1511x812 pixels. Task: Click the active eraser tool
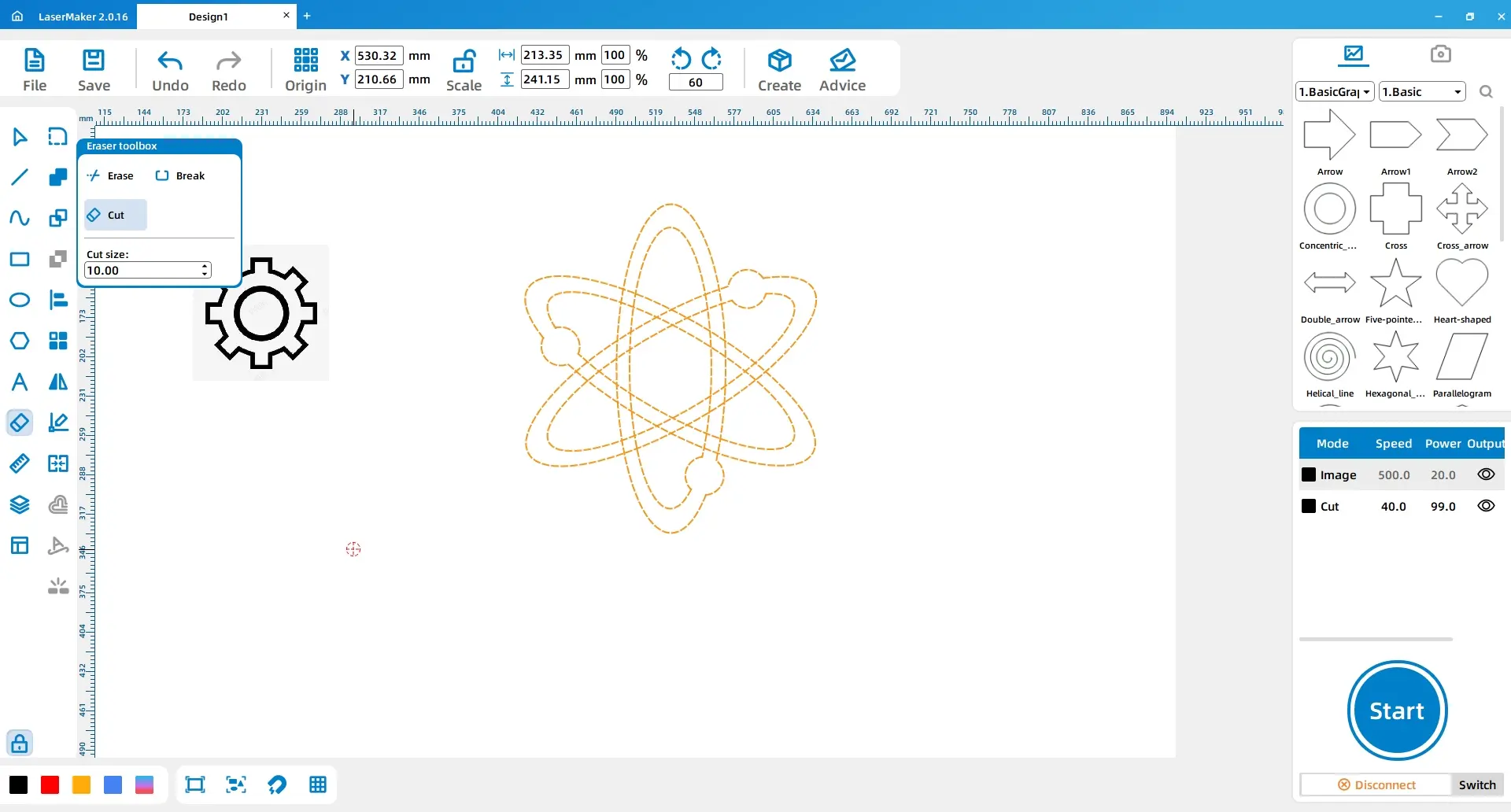(20, 423)
